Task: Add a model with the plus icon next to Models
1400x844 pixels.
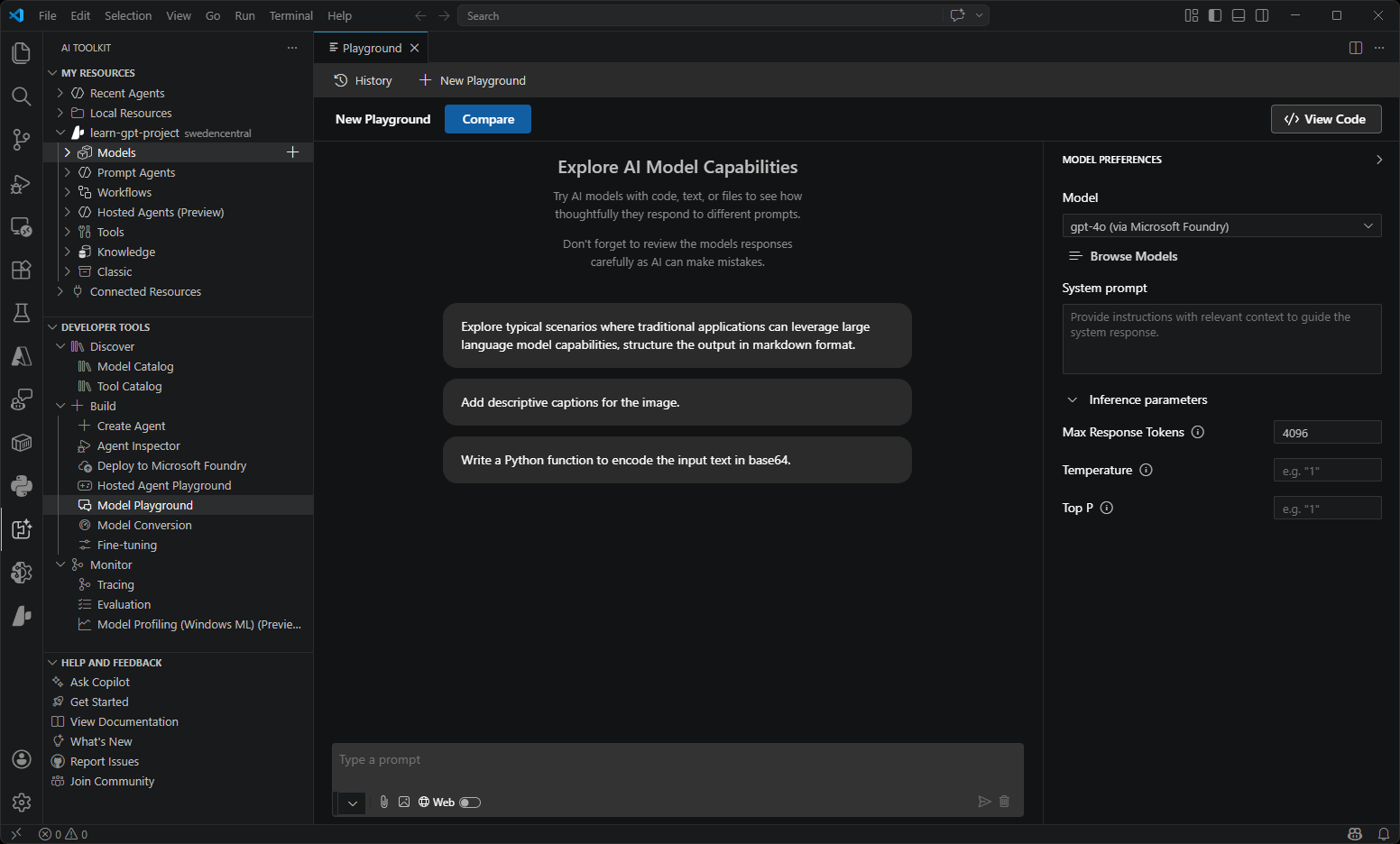Action: coord(292,152)
